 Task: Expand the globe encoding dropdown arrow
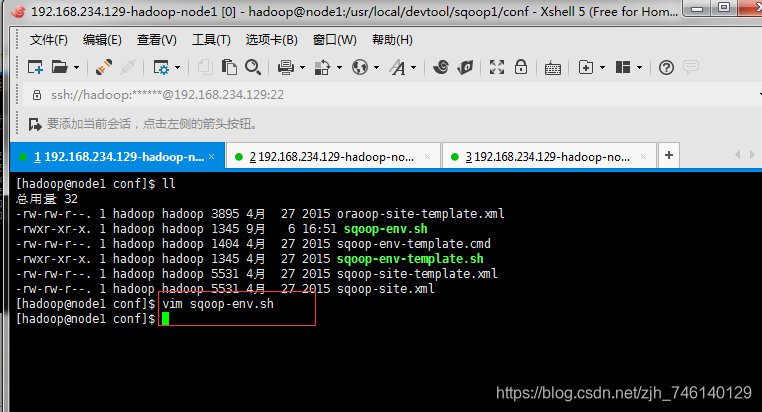pyautogui.click(x=376, y=68)
